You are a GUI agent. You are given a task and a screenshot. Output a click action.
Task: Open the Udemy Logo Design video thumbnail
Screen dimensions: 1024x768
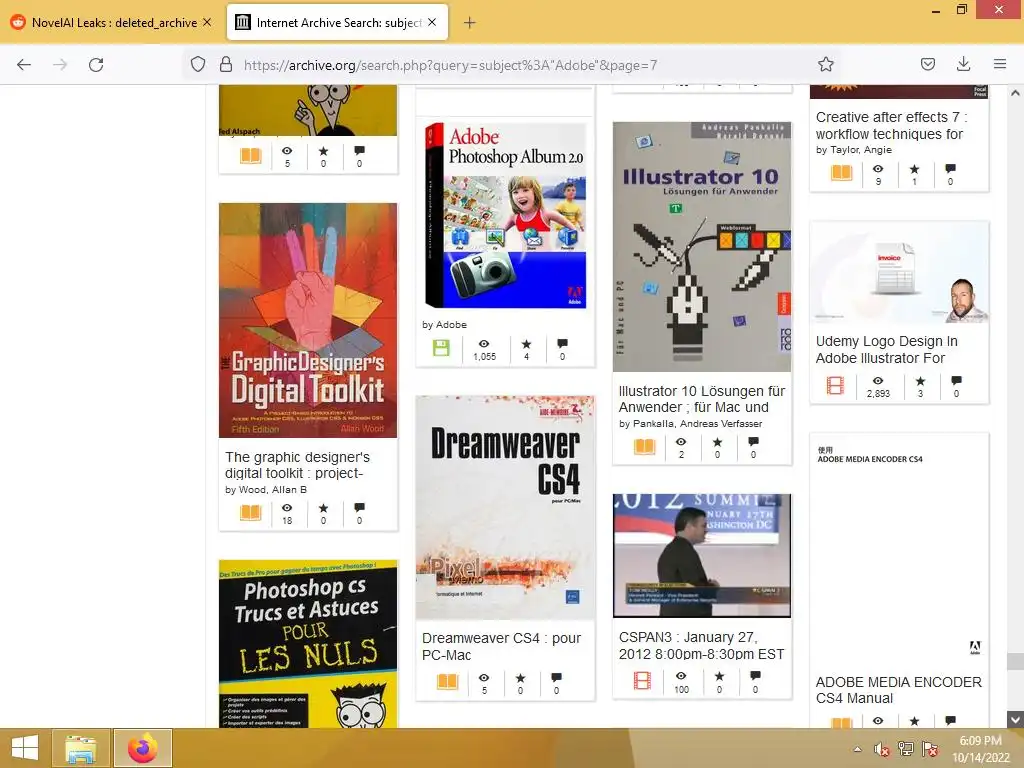(x=899, y=272)
